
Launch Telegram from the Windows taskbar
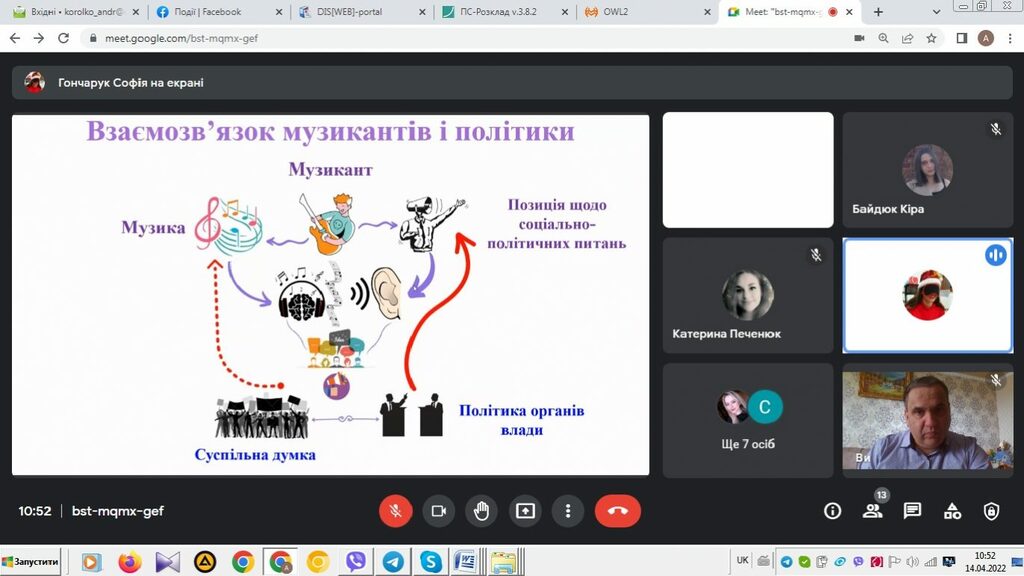pos(393,562)
